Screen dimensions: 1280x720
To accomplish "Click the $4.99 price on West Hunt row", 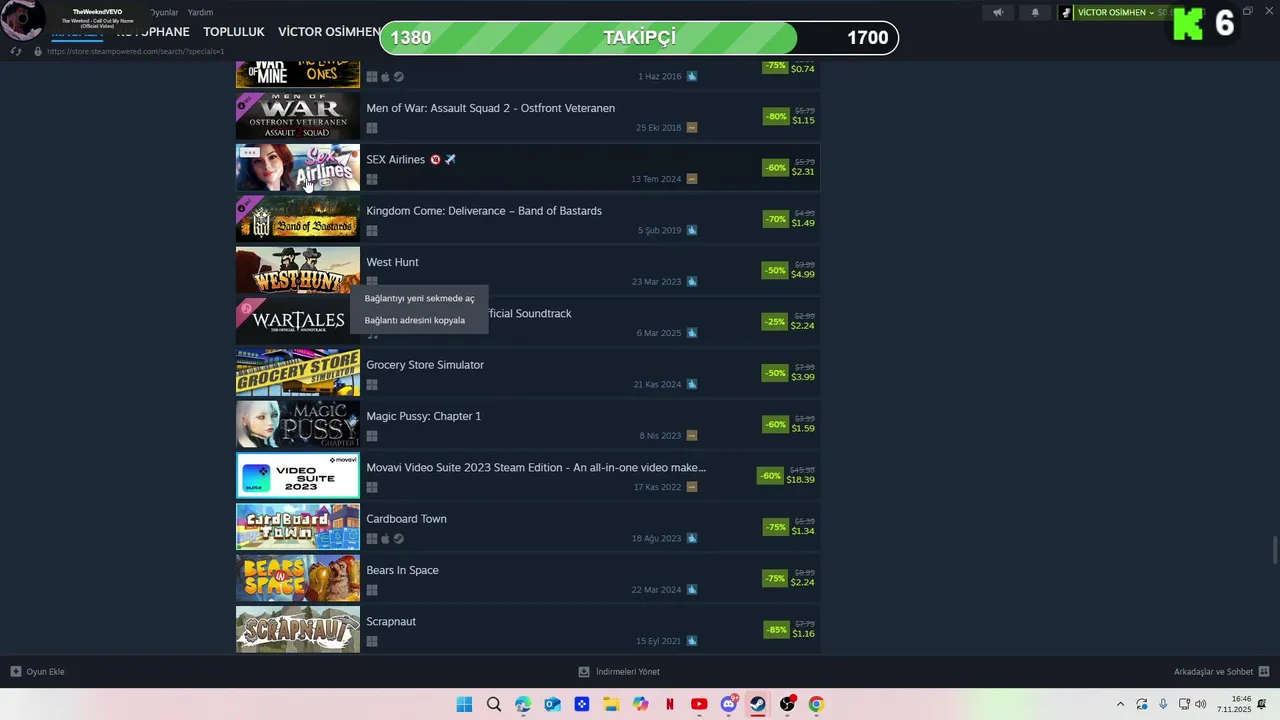I will 802,274.
